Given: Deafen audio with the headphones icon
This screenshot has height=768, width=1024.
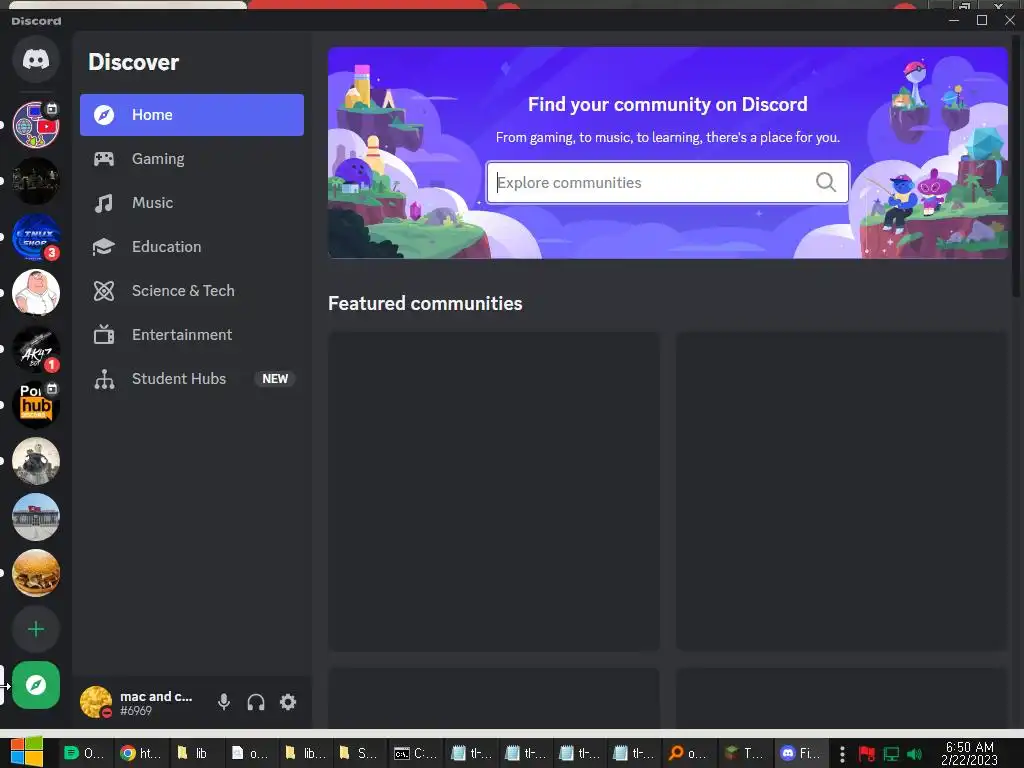Looking at the screenshot, I should [x=255, y=702].
